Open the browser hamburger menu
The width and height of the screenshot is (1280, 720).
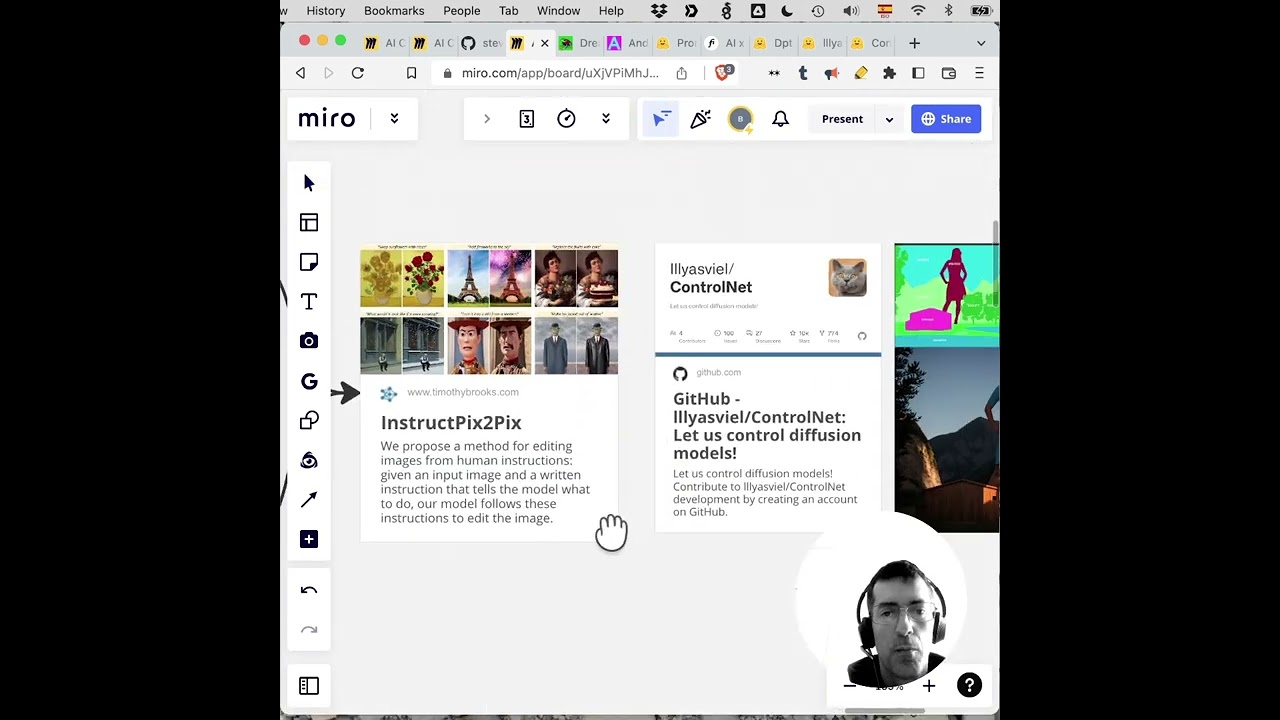(x=979, y=73)
